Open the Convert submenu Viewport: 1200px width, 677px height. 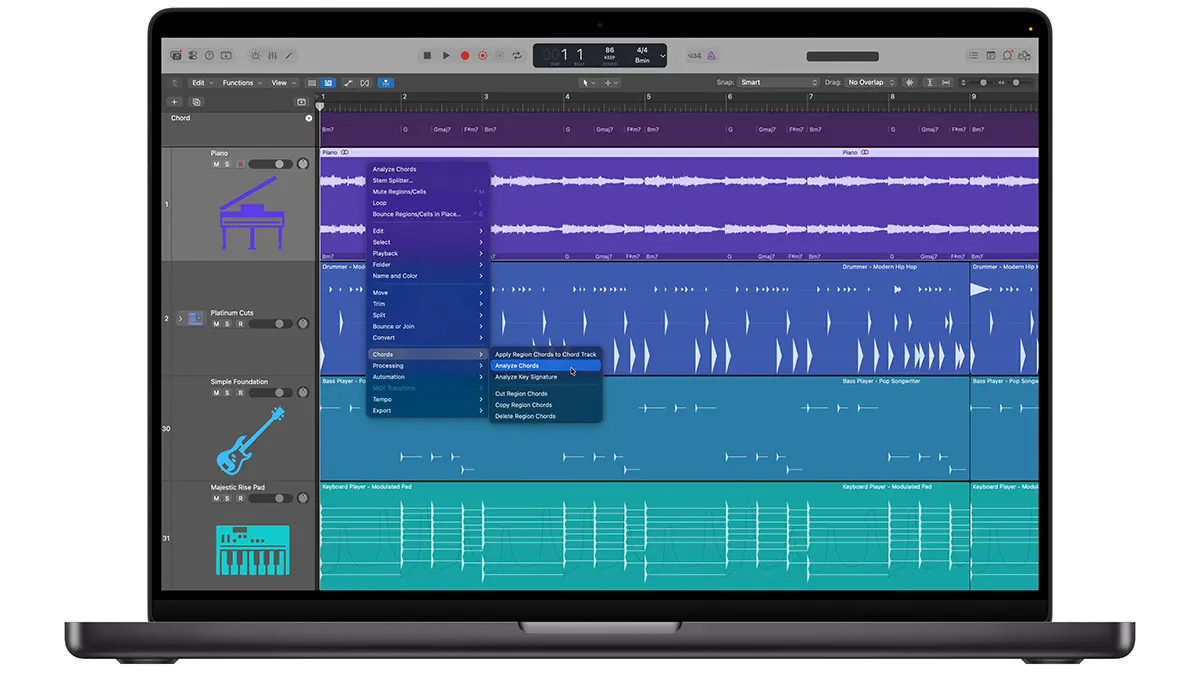tap(427, 338)
